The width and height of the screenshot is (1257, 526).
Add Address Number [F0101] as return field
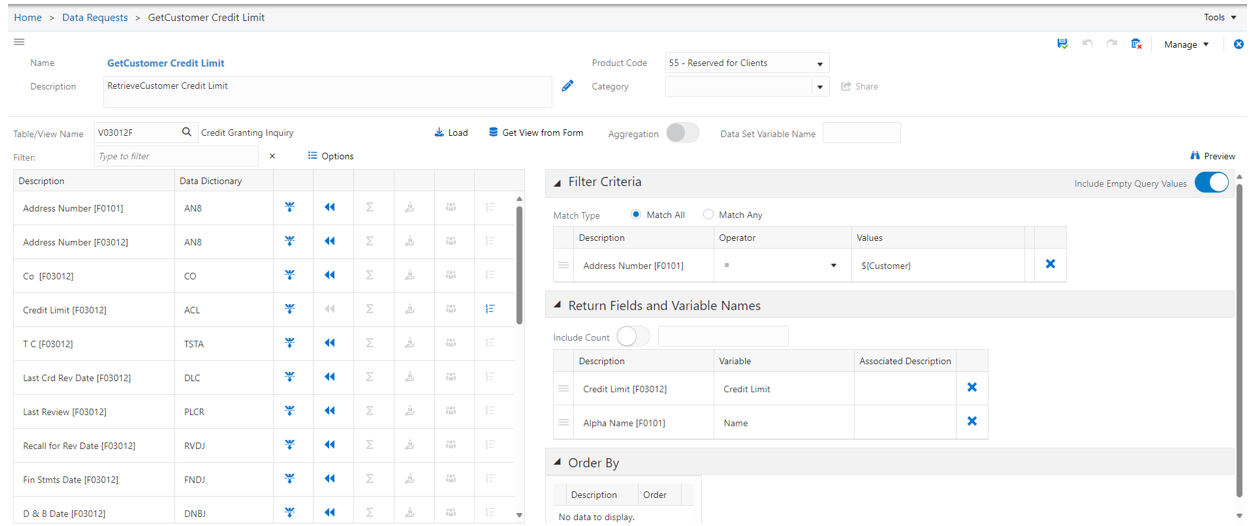(x=329, y=208)
